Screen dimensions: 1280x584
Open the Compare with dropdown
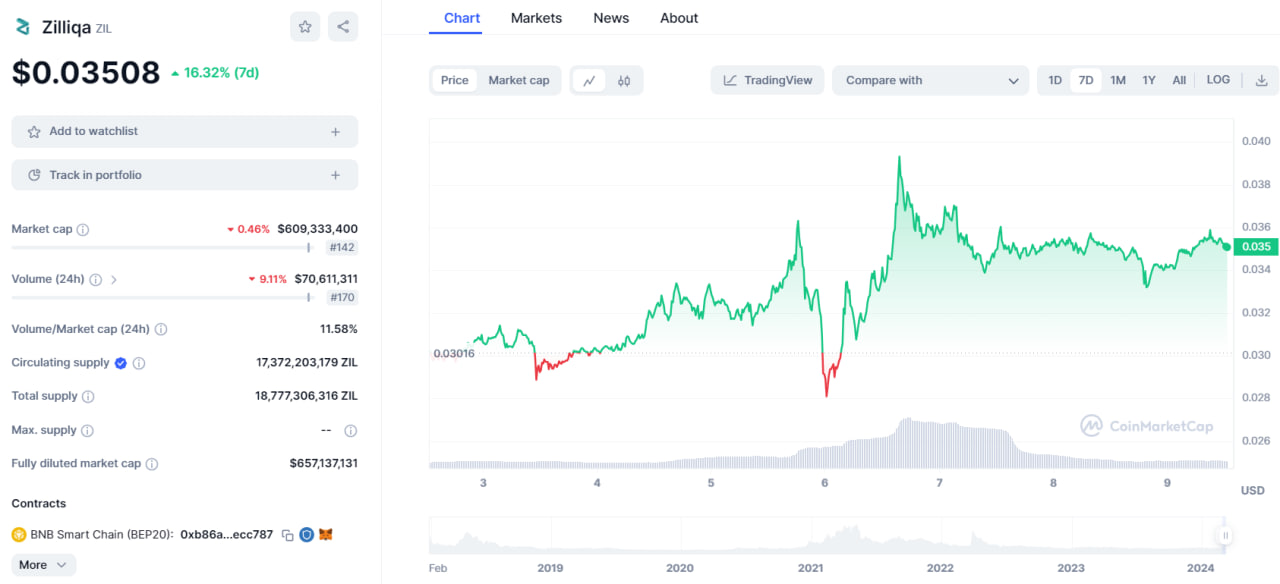930,81
